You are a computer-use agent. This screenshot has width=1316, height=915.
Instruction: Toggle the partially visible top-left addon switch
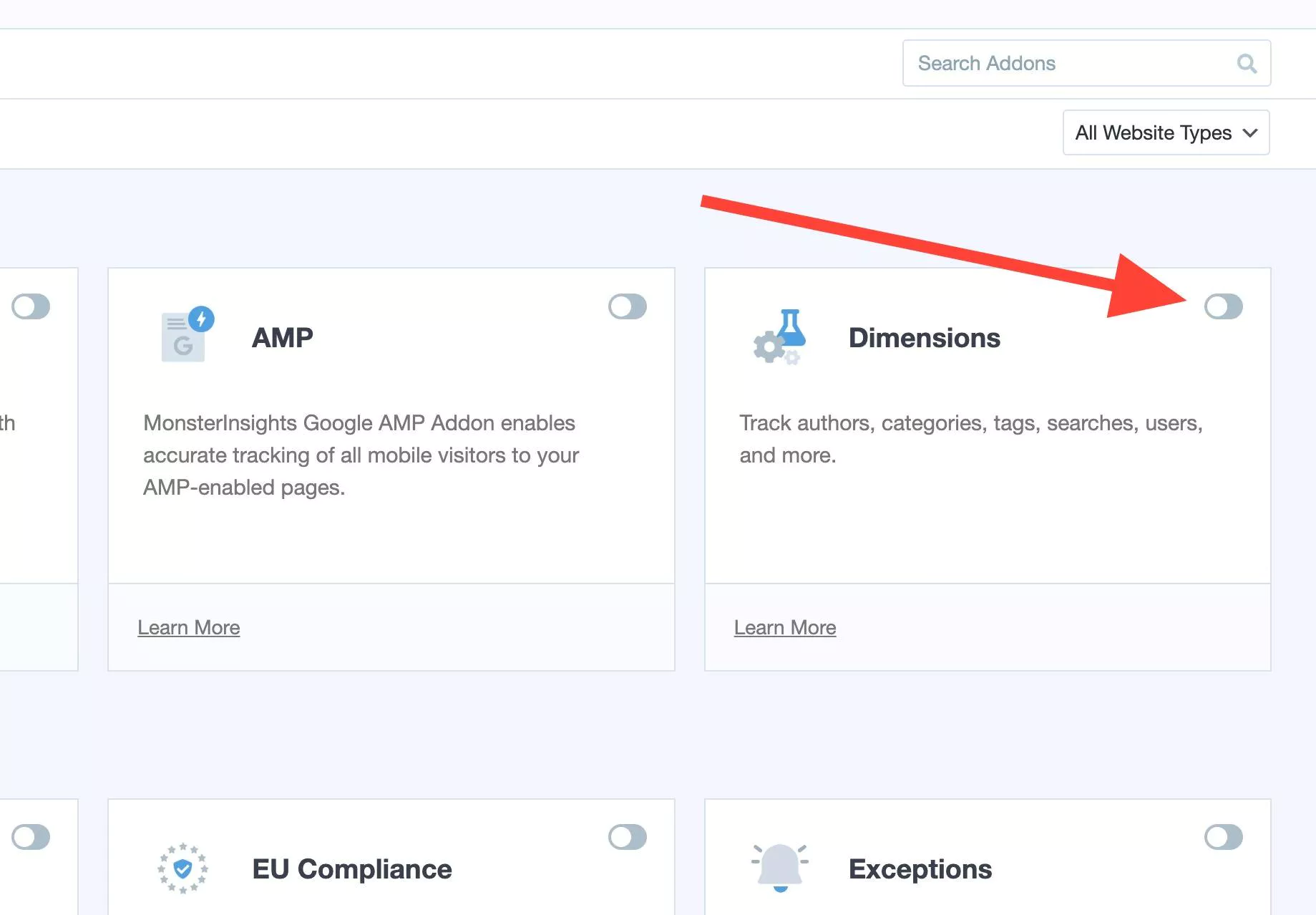pyautogui.click(x=31, y=306)
